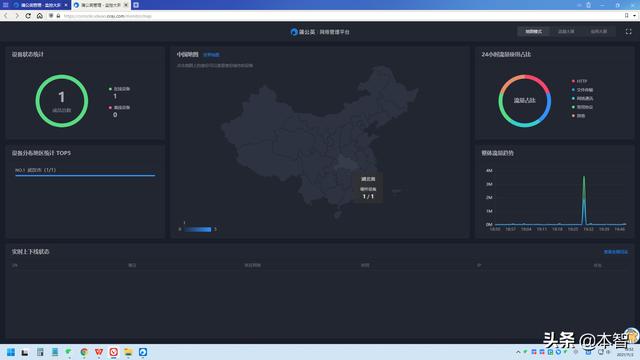
Task: Switch to the first browser tab
Action: (39, 5)
